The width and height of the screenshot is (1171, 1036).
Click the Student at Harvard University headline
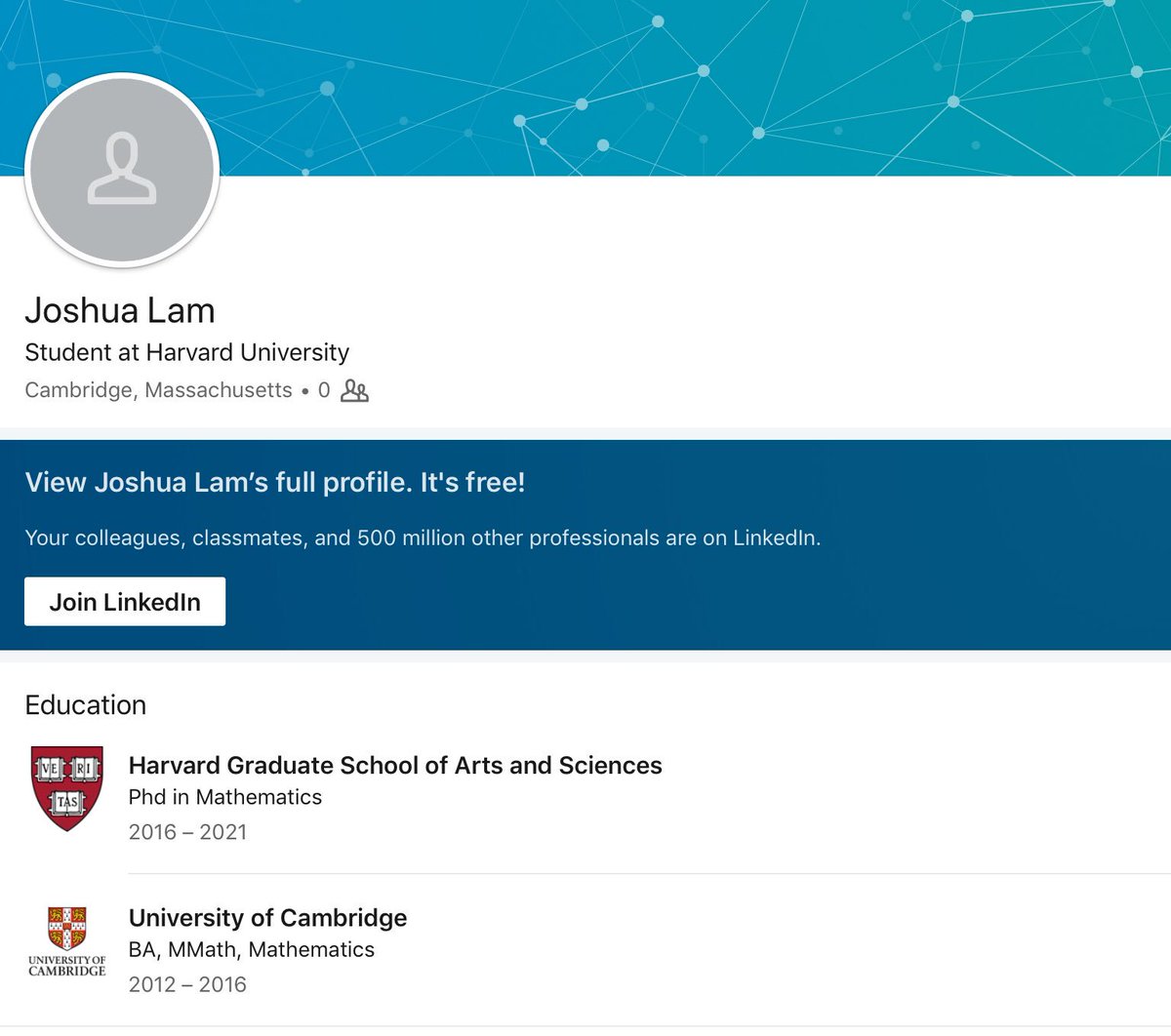click(186, 352)
